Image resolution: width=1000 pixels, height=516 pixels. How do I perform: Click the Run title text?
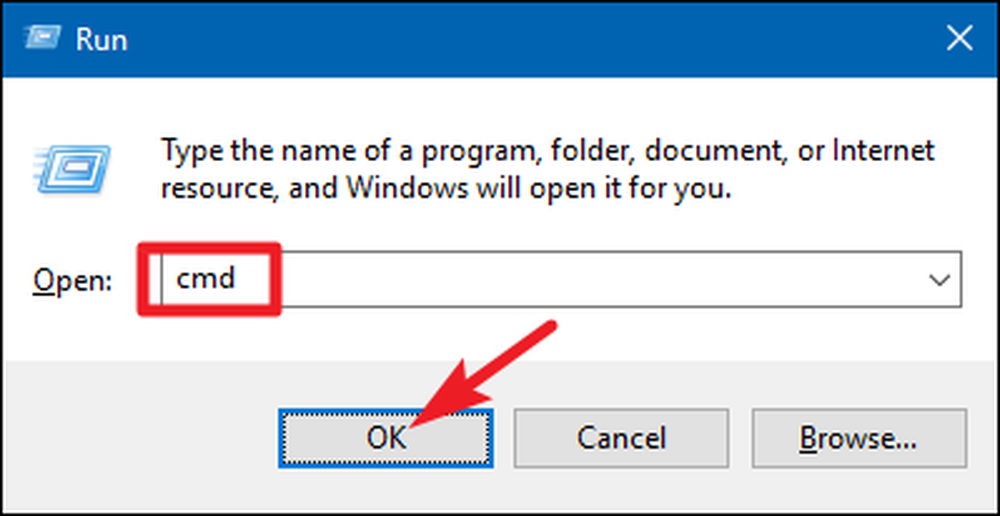[x=101, y=40]
